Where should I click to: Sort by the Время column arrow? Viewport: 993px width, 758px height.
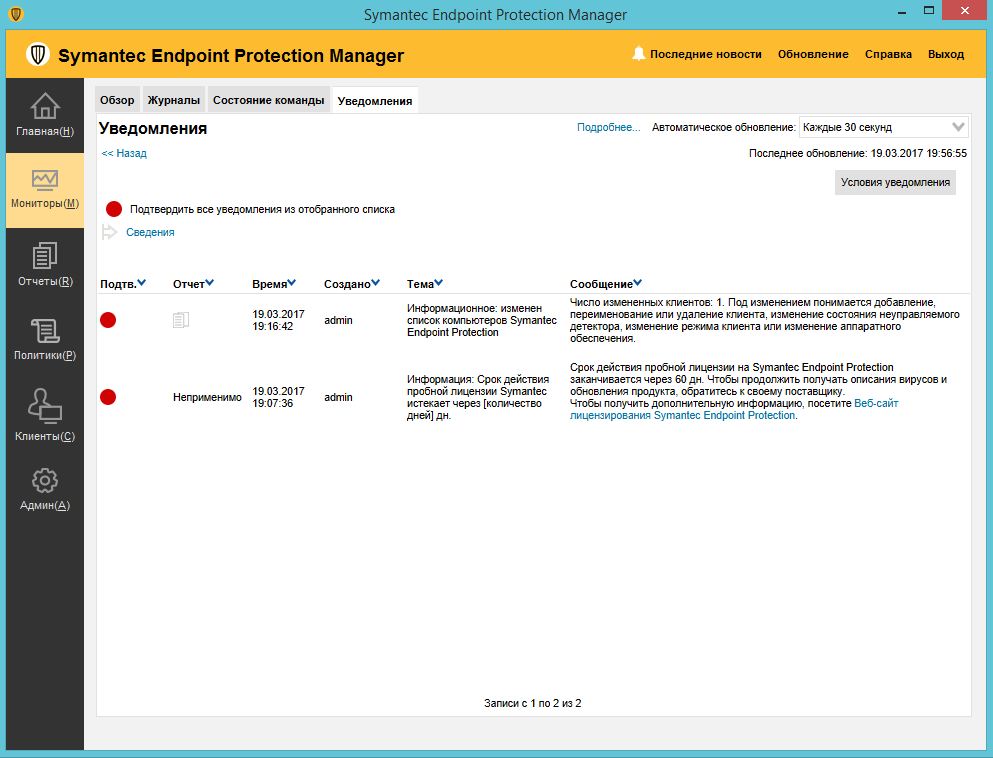coord(291,283)
